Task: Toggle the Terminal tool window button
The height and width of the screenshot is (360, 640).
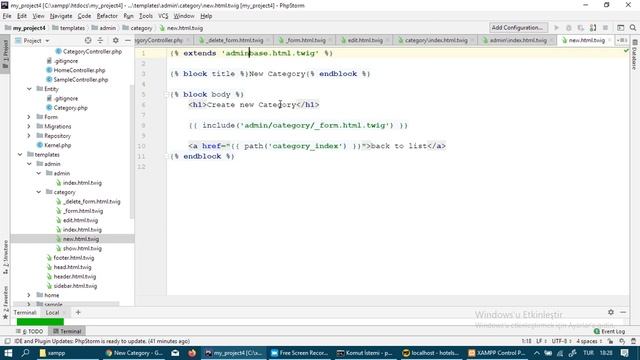Action: 67,331
